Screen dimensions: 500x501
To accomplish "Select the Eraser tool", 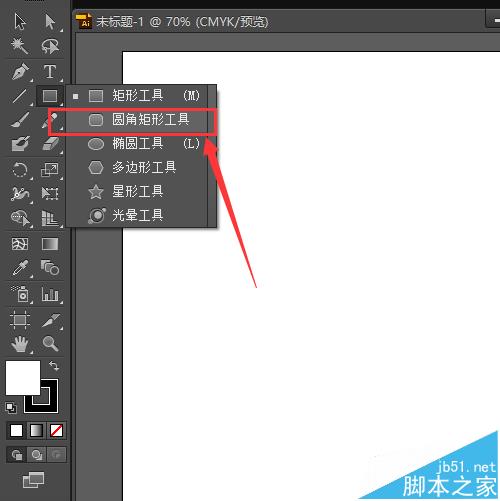I will pos(50,144).
